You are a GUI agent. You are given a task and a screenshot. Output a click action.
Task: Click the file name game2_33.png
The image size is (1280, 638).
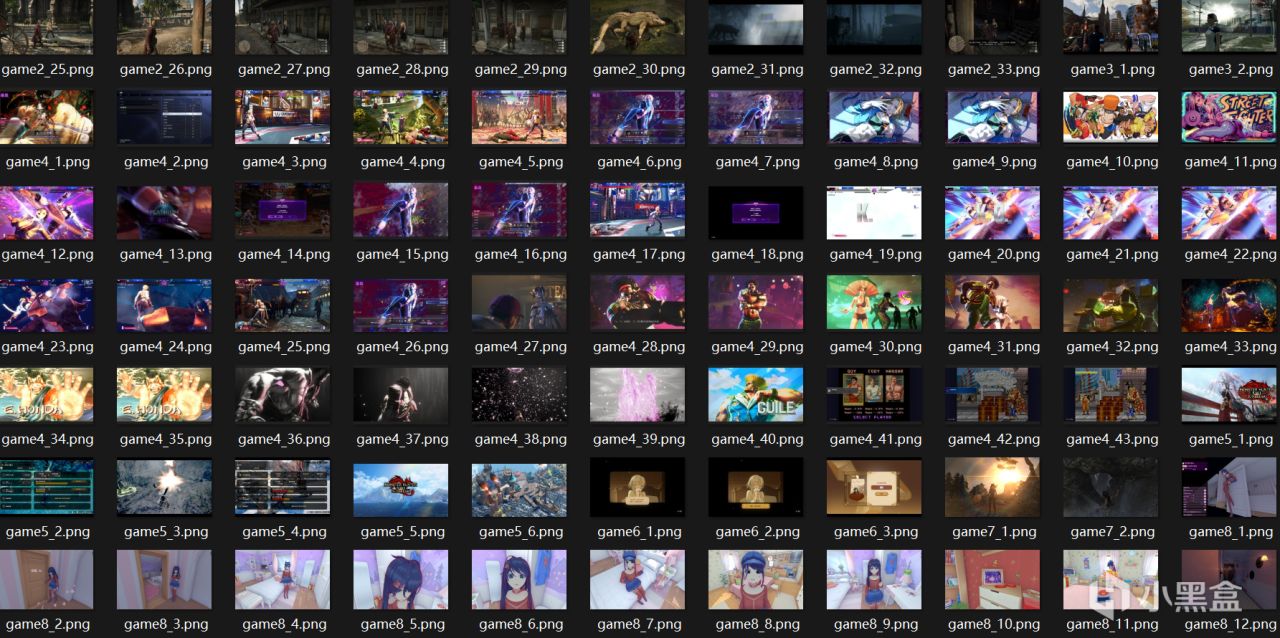coord(994,70)
